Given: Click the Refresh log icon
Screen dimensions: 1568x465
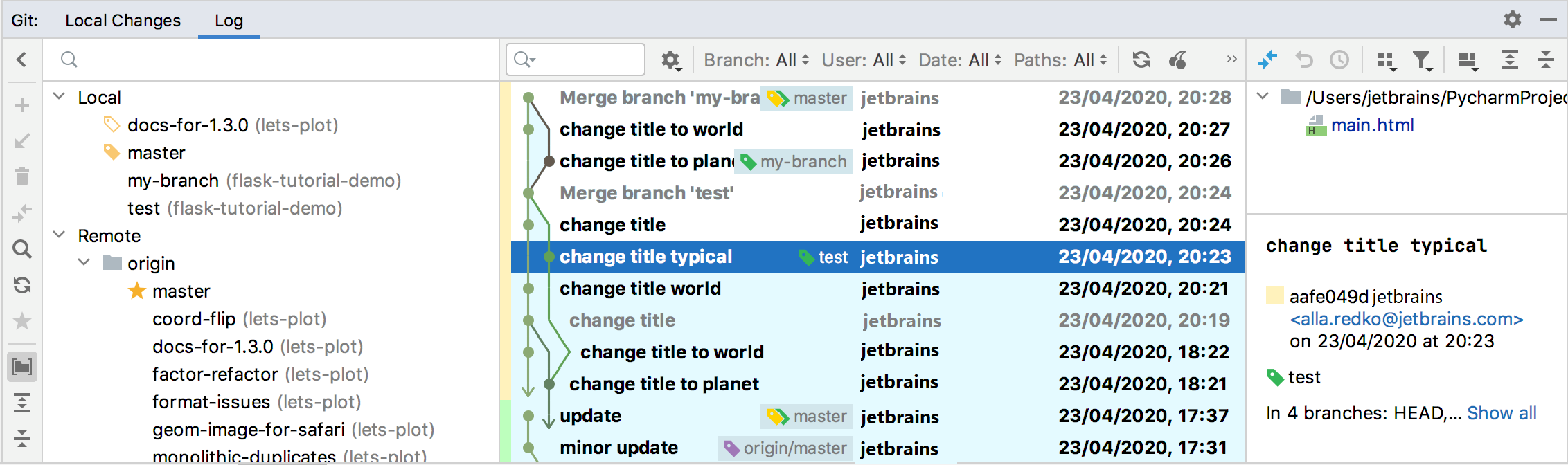Looking at the screenshot, I should [x=1141, y=60].
